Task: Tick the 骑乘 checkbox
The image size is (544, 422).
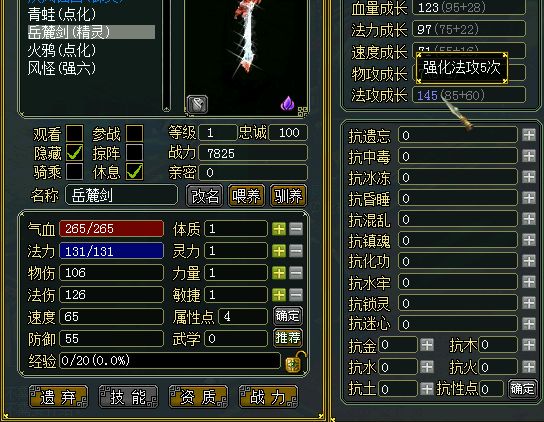Action: pos(75,171)
